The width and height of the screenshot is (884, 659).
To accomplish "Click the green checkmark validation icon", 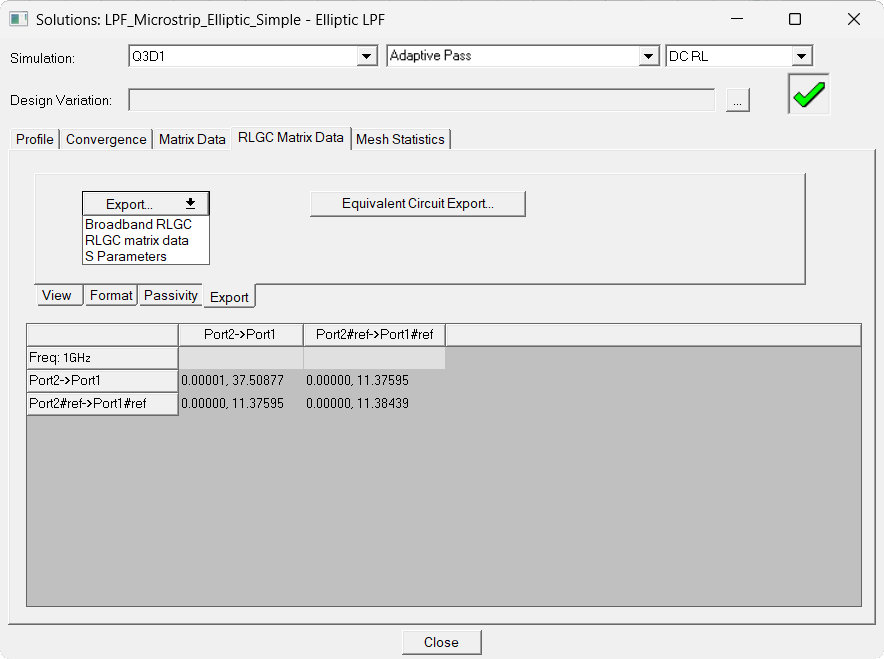I will tap(808, 94).
